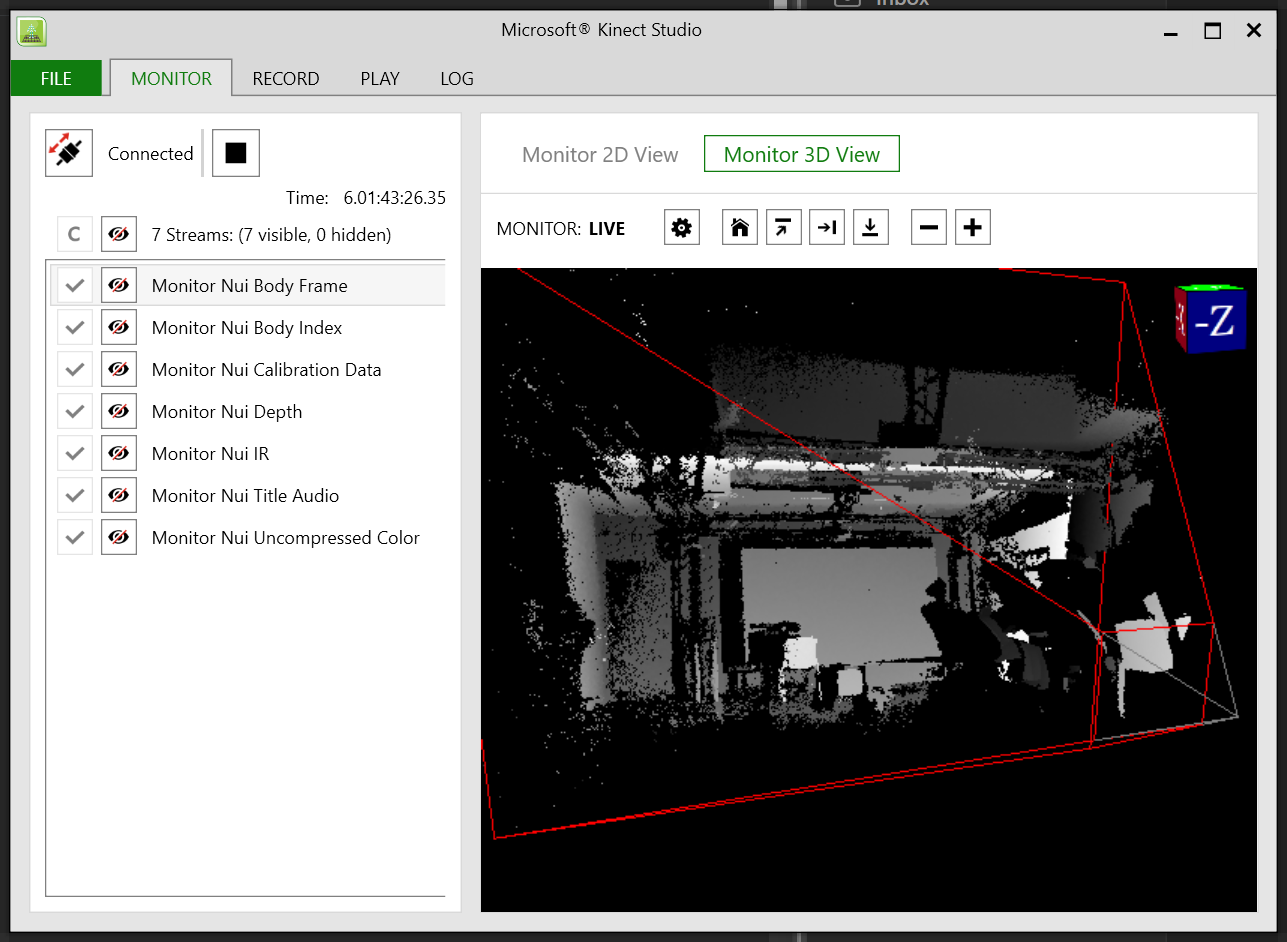Uncheck the Monitor Nui Title Audio checkmark

74,495
